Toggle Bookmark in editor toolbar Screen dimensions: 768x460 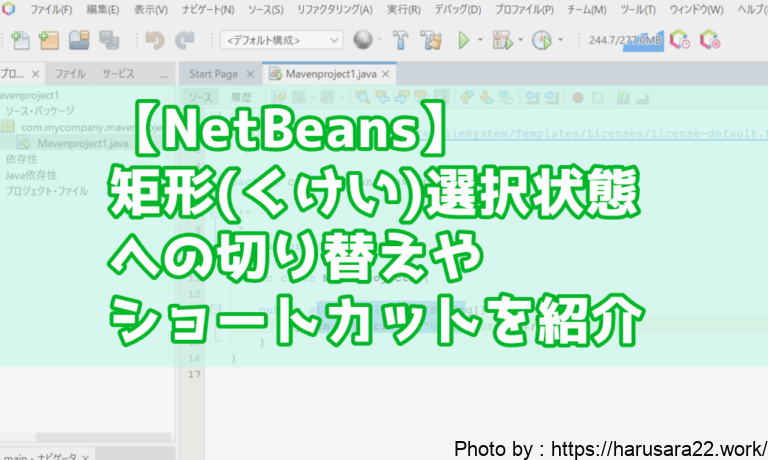(x=506, y=97)
